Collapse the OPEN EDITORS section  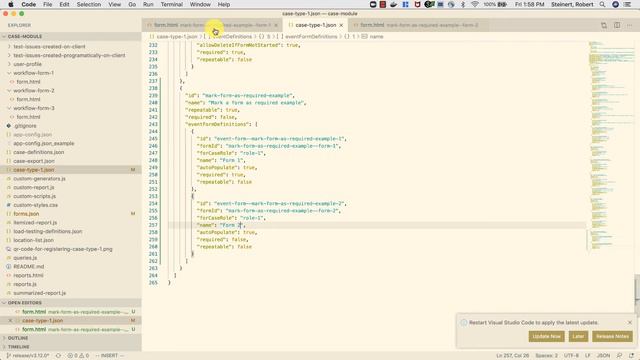tap(71, 303)
